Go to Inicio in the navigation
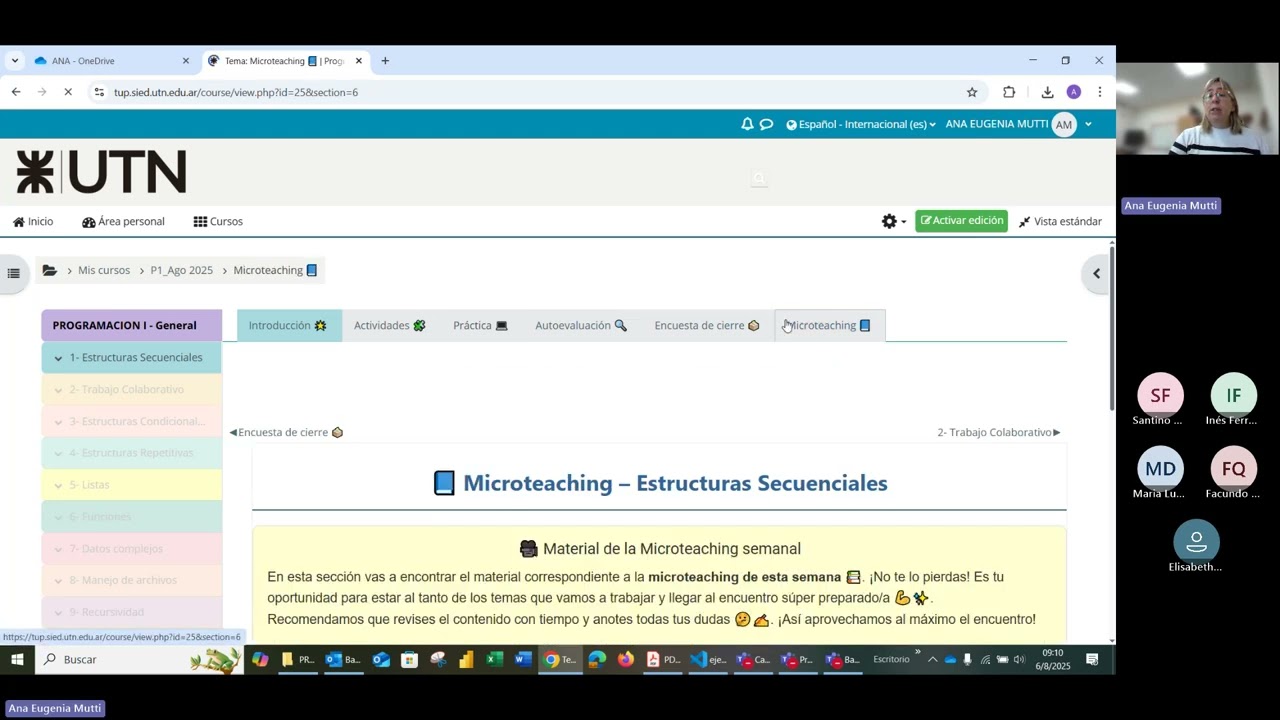This screenshot has width=1280, height=720. pos(33,221)
